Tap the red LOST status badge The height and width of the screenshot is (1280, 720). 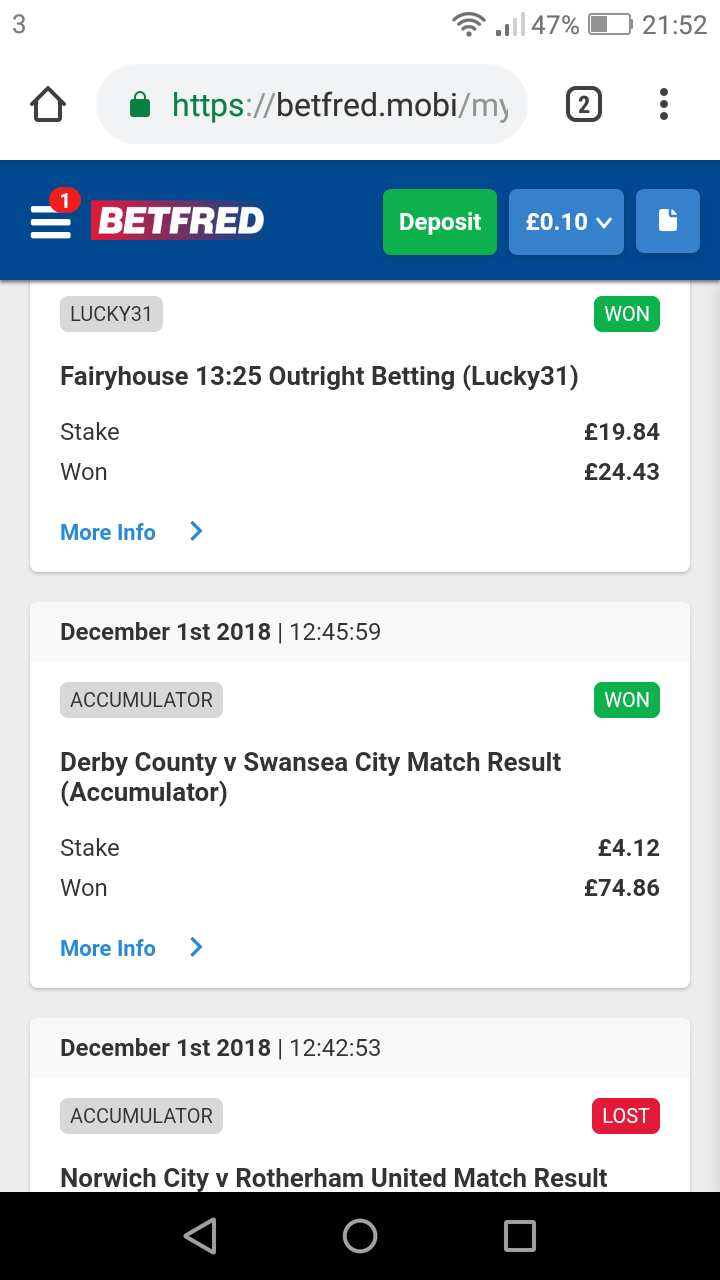point(626,1116)
